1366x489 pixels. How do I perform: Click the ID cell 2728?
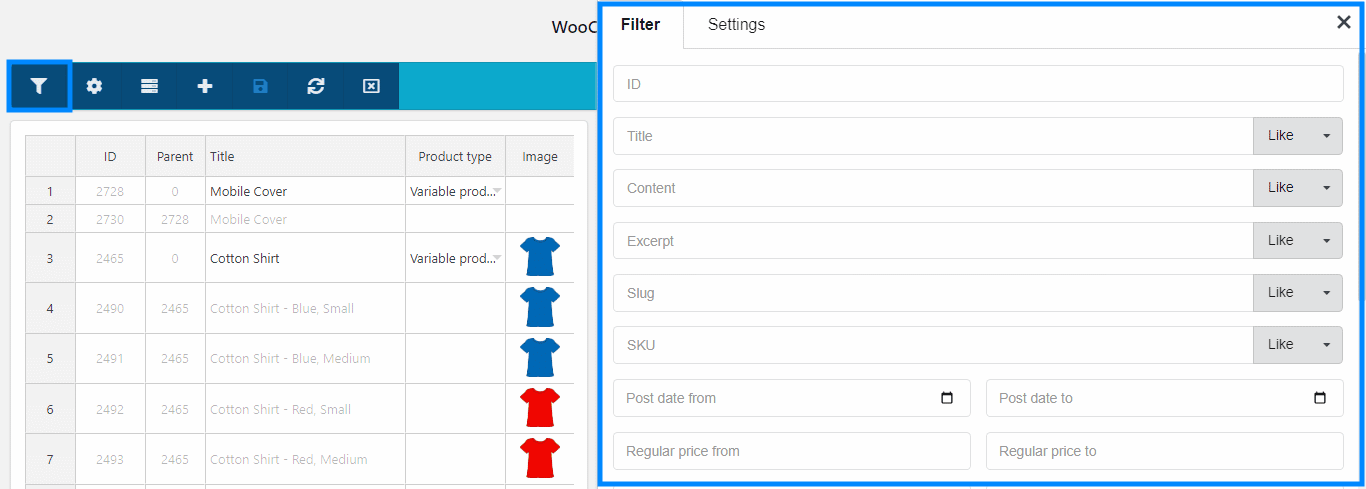tap(110, 191)
